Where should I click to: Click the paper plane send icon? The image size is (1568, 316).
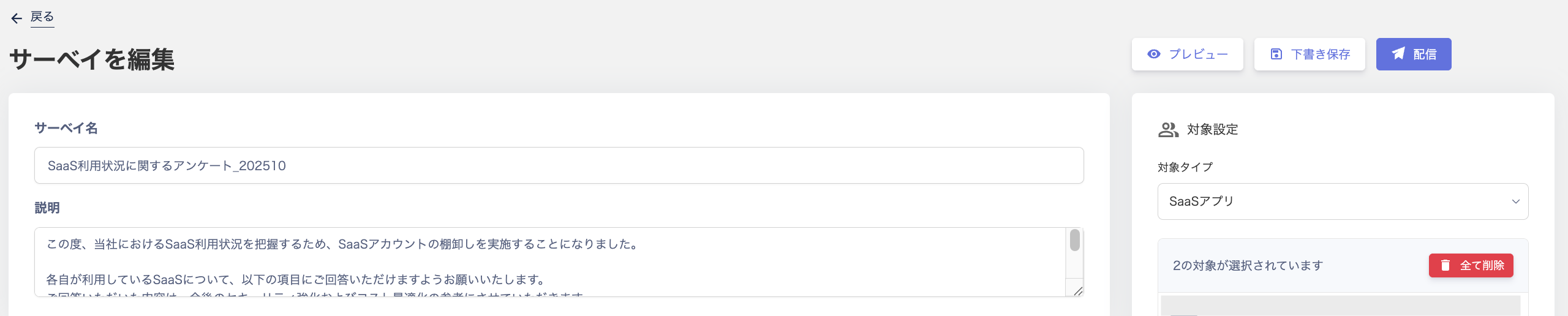1398,54
